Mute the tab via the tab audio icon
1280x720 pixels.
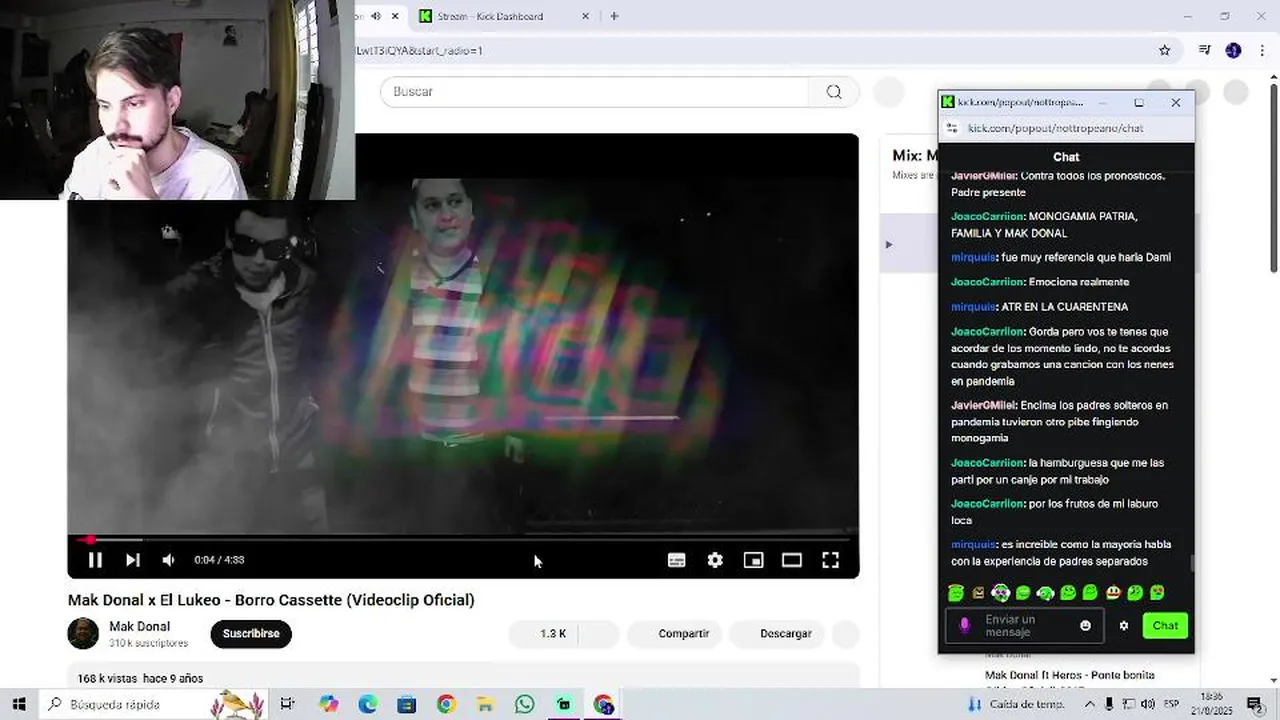[x=376, y=16]
